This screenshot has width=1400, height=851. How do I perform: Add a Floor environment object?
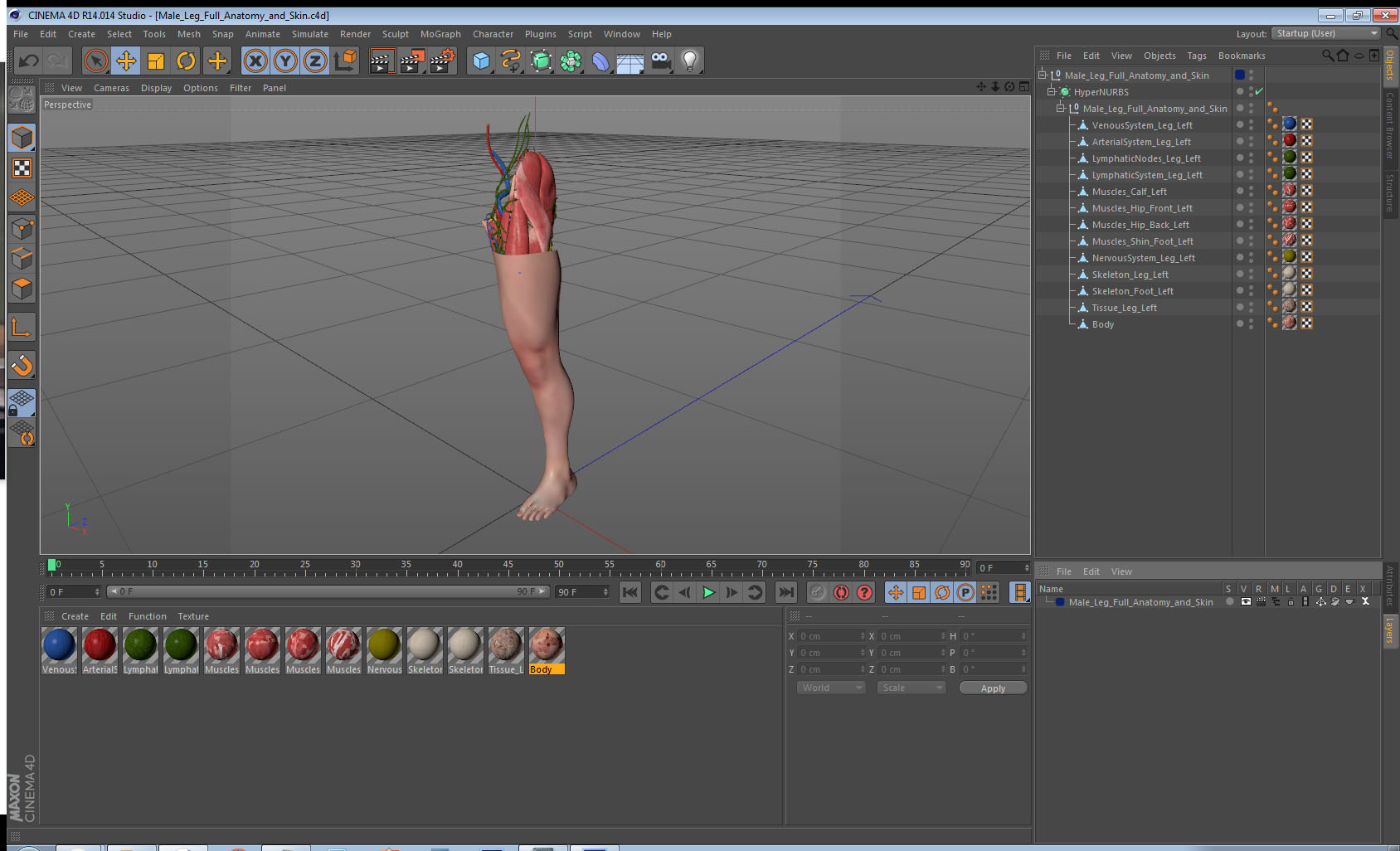(x=630, y=61)
